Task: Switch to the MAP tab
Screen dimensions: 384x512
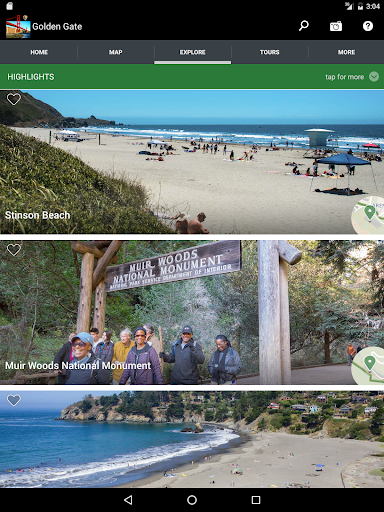Action: click(x=116, y=52)
